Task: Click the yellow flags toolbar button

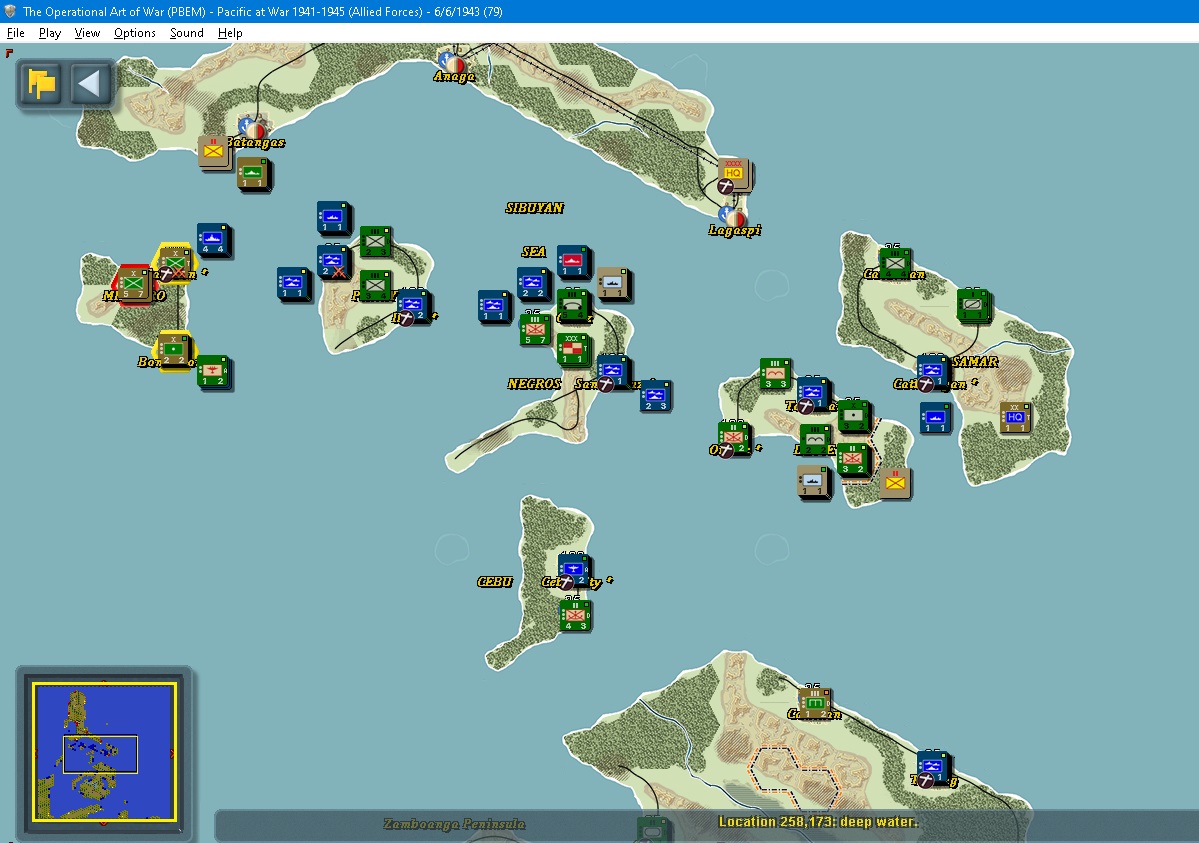Action: [41, 83]
